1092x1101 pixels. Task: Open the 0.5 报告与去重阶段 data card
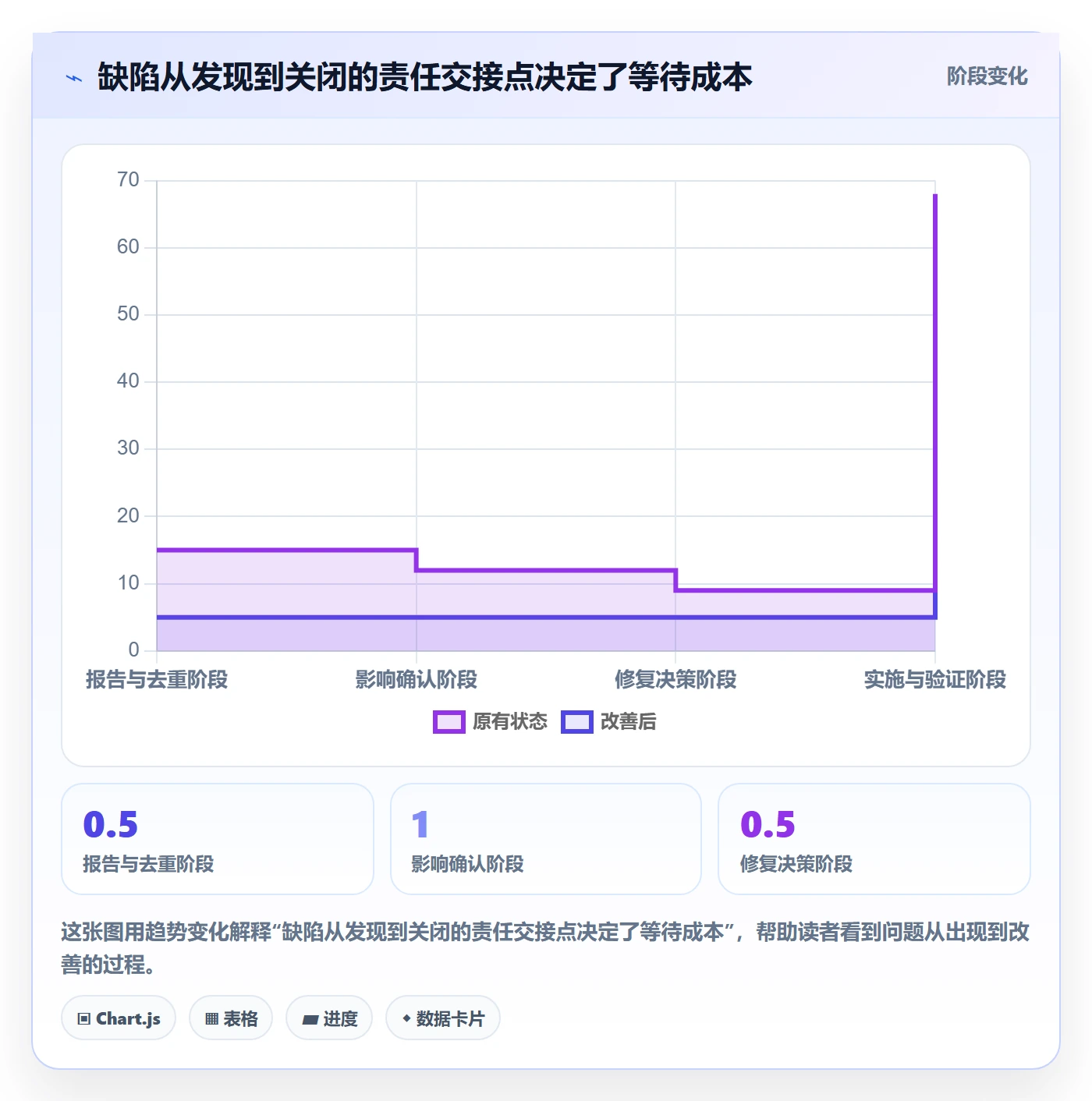[218, 839]
